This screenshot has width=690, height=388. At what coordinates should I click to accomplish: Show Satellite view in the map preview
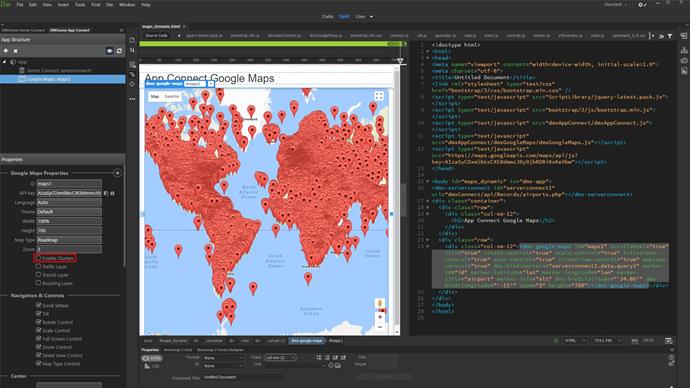pyautogui.click(x=172, y=96)
